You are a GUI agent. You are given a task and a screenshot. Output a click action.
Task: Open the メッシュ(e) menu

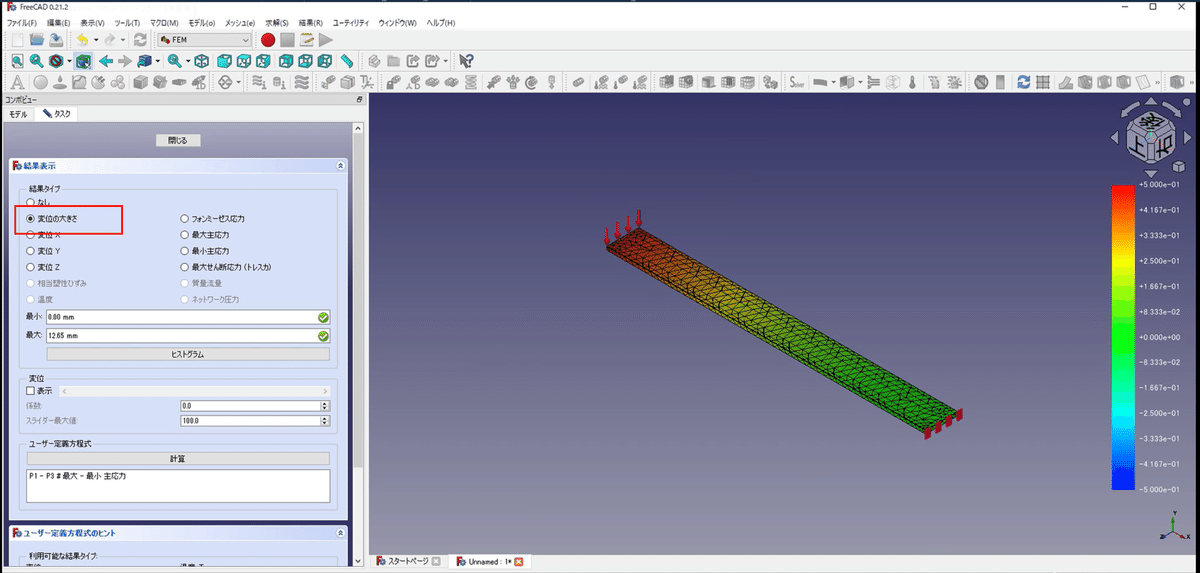click(x=240, y=22)
